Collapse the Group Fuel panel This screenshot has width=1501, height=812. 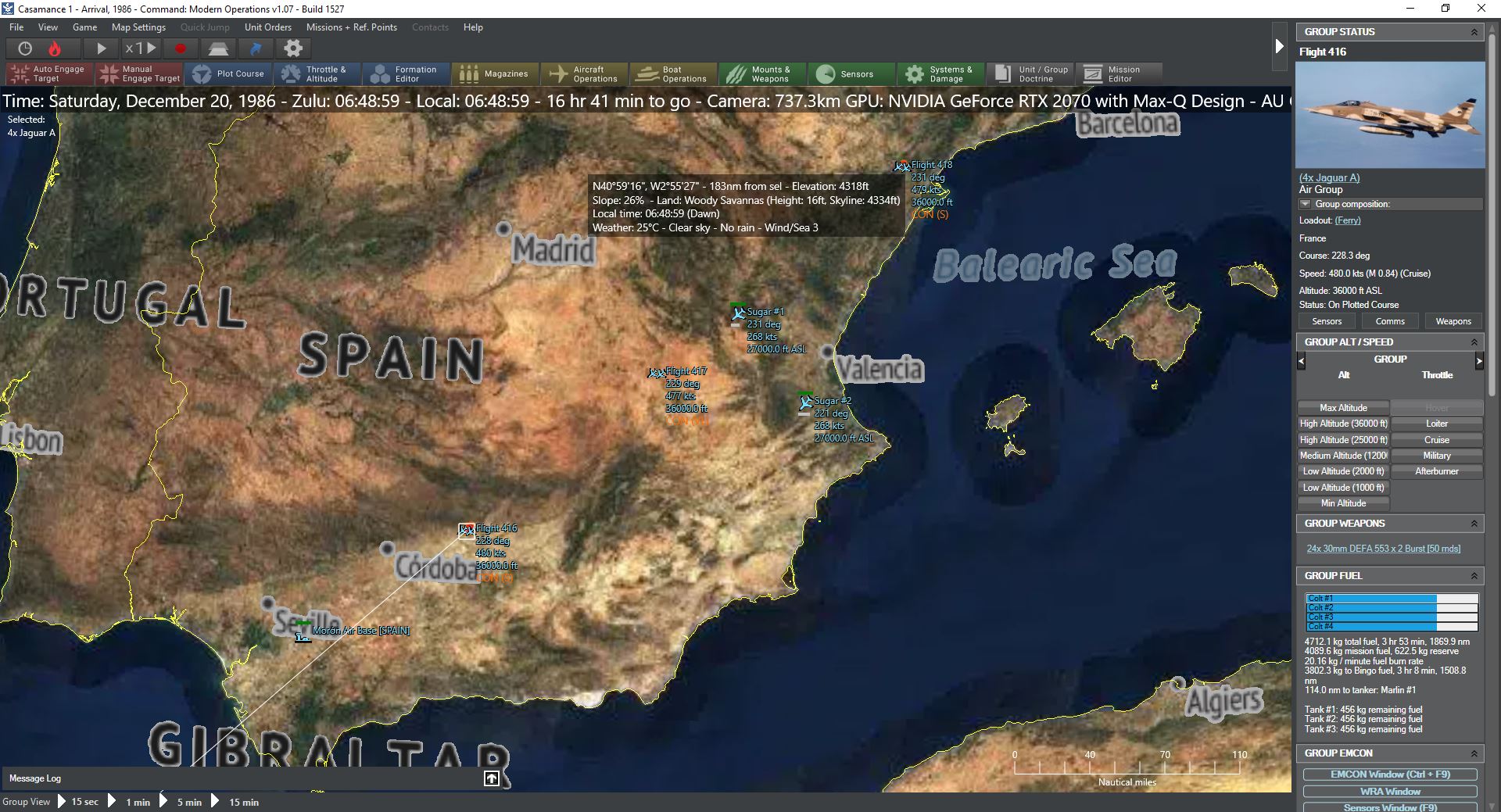pyautogui.click(x=1474, y=576)
